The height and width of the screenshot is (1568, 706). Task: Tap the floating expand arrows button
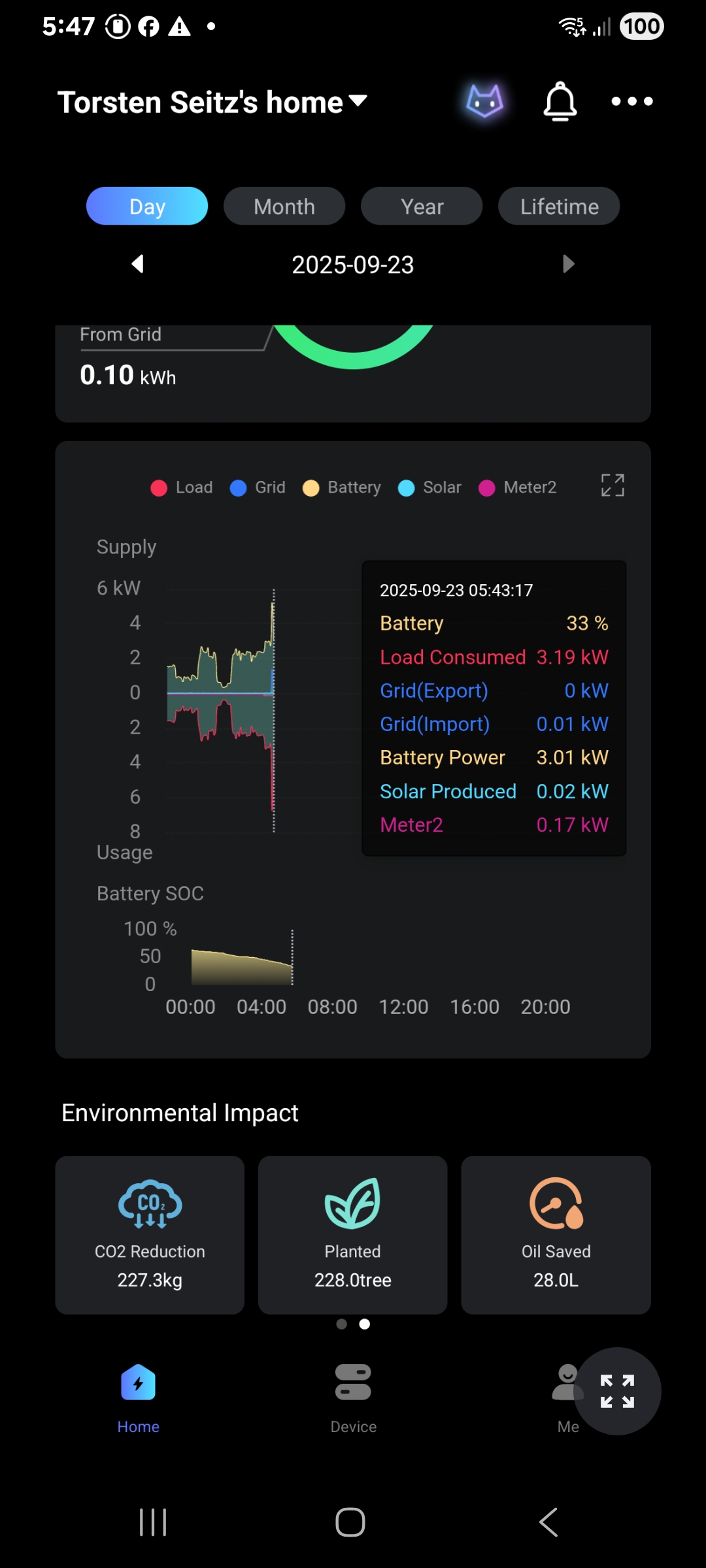tap(618, 1391)
